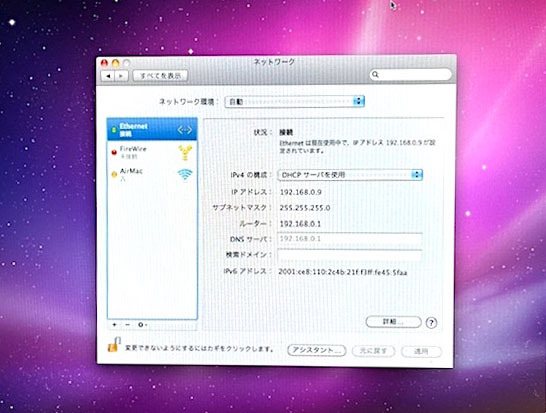Add a new service with plus button
The image size is (546, 413).
tap(114, 325)
